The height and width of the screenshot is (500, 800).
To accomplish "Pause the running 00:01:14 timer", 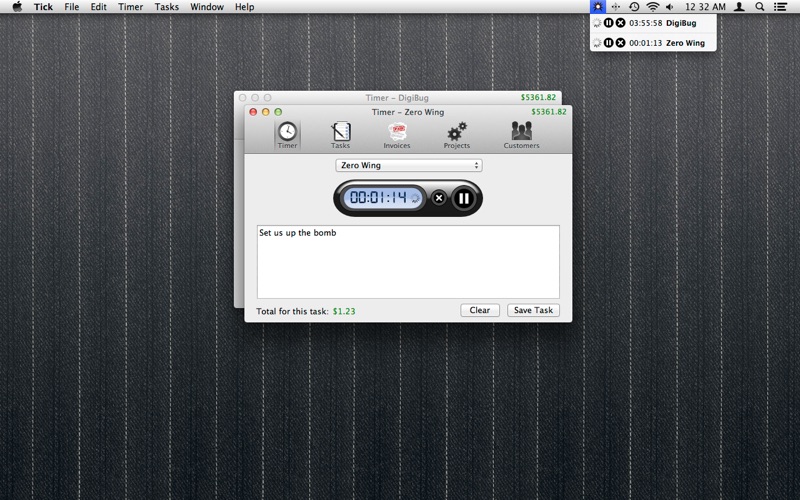I will pyautogui.click(x=464, y=198).
